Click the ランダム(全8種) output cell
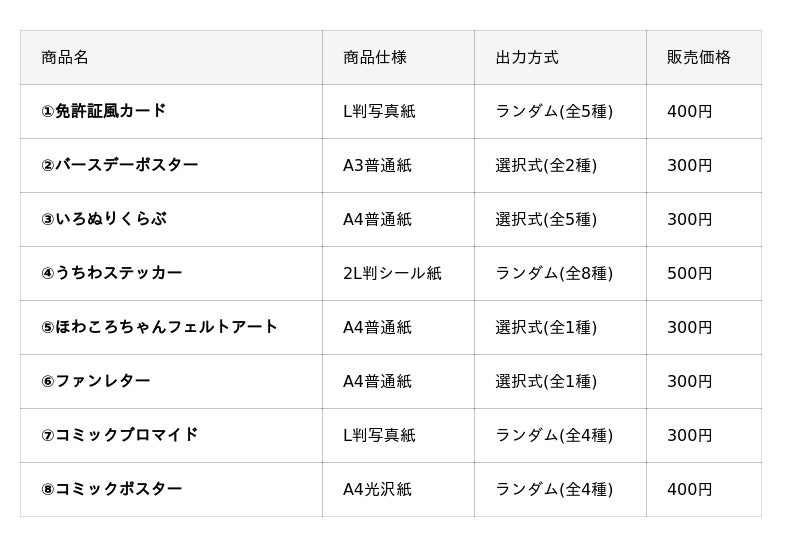800x547 pixels. click(554, 273)
